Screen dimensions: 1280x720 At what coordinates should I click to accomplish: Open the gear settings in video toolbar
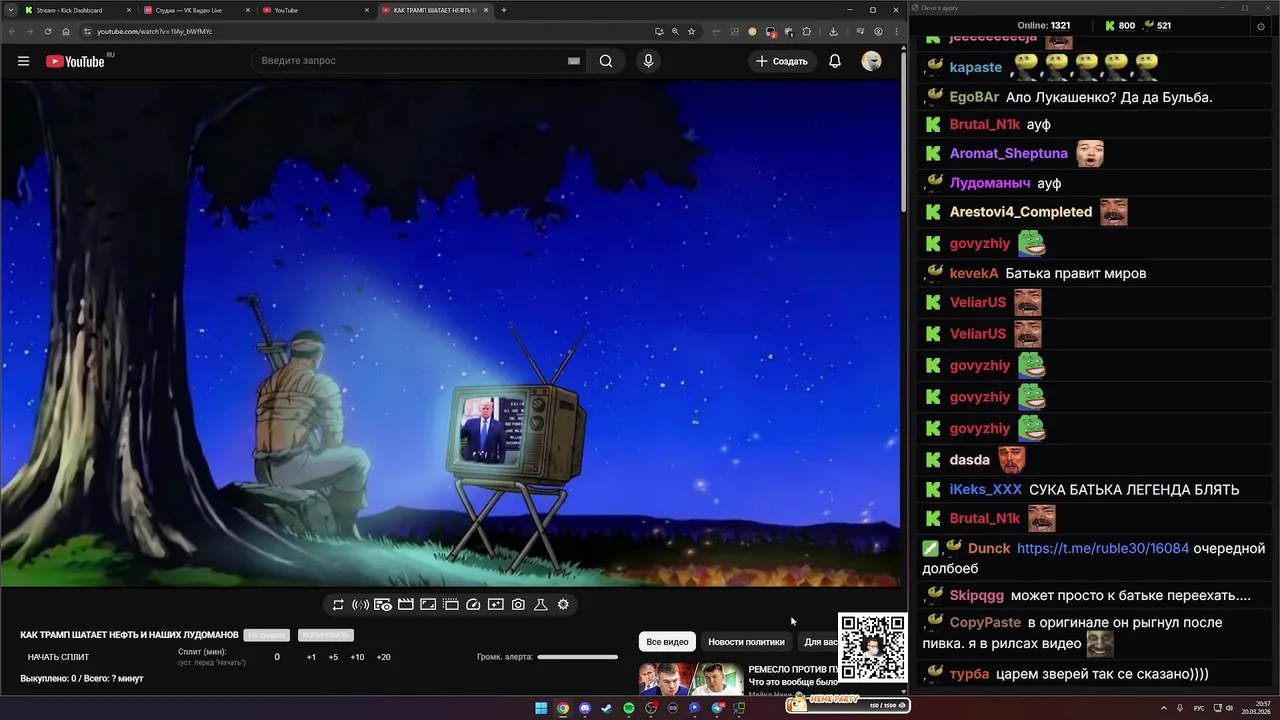tap(563, 605)
